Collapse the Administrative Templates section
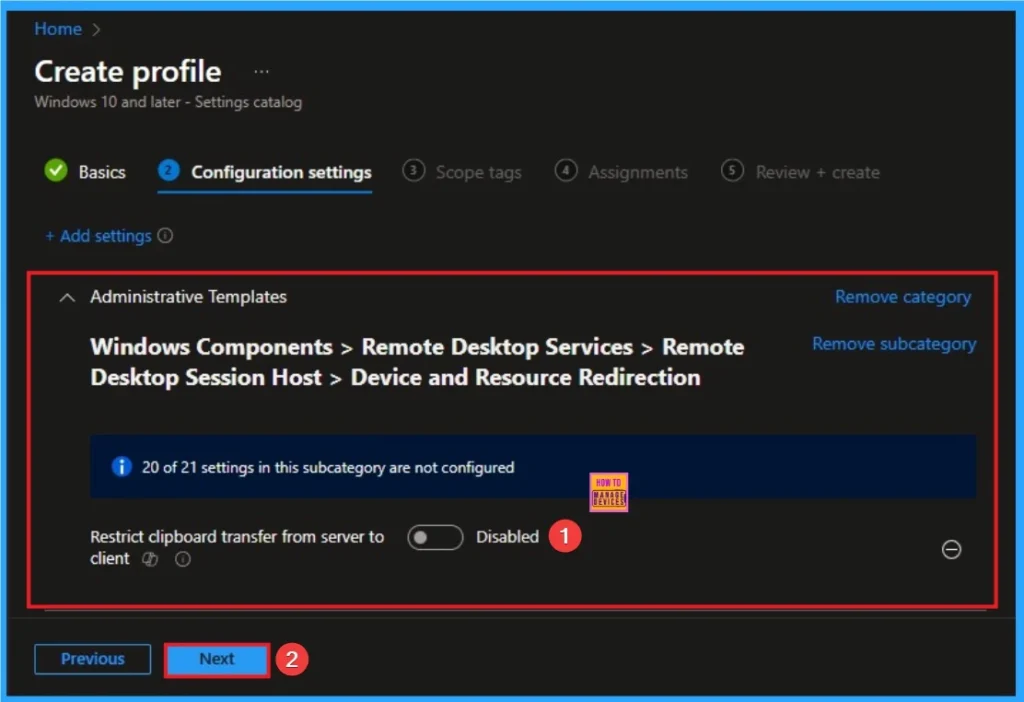 coord(67,297)
